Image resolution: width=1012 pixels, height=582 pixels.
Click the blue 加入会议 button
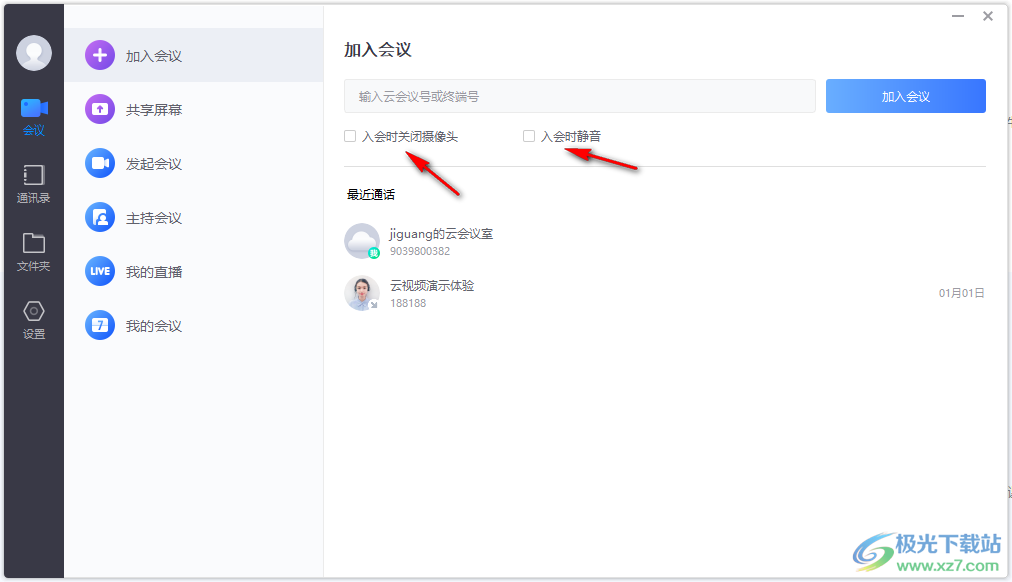[906, 96]
